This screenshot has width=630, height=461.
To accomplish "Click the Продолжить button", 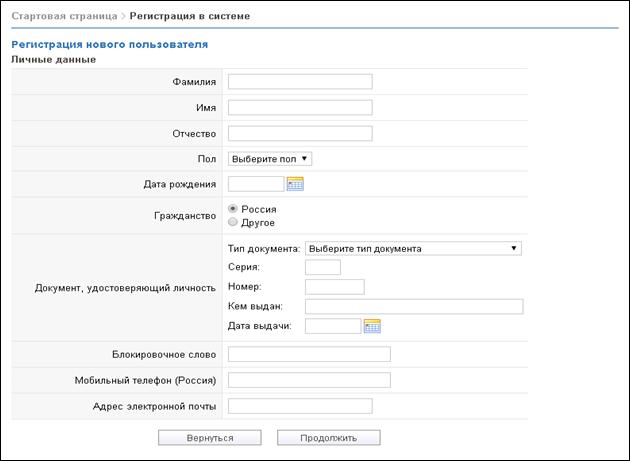I will [329, 438].
